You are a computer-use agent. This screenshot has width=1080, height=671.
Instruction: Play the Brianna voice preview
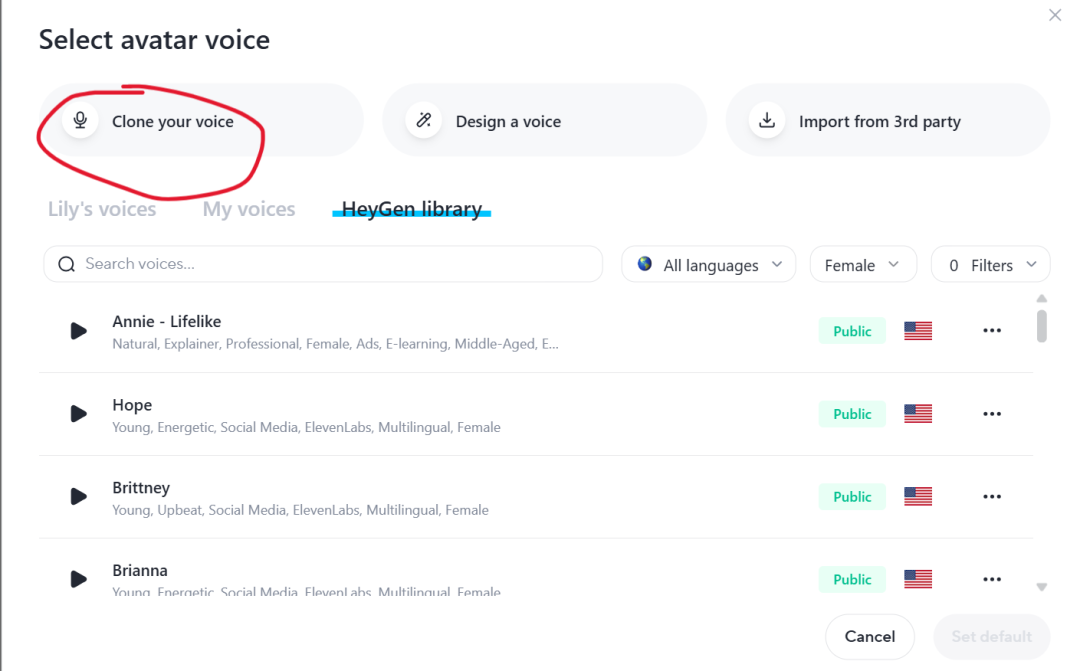click(x=79, y=579)
